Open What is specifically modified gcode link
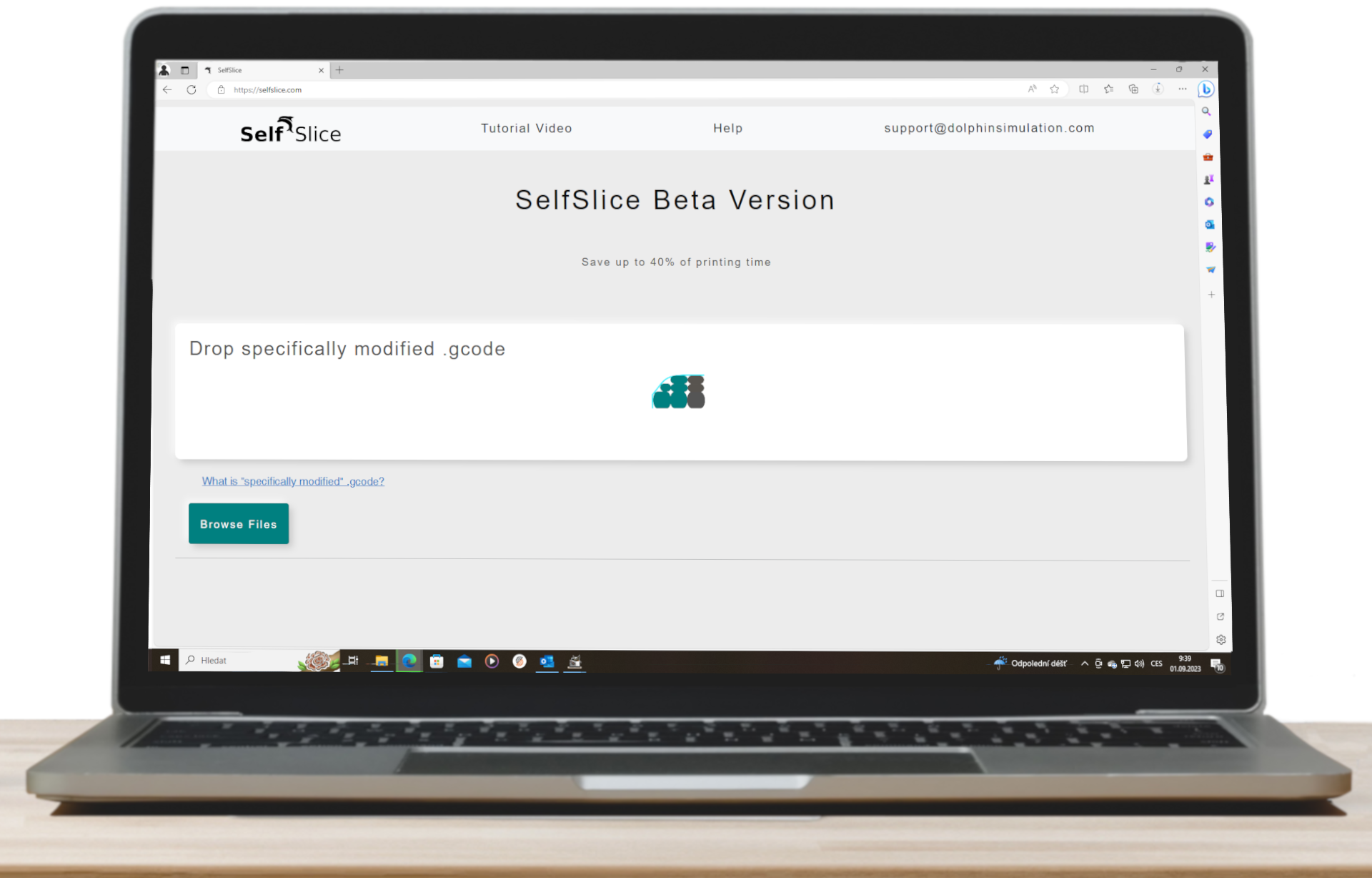The height and width of the screenshot is (878, 1372). (293, 481)
